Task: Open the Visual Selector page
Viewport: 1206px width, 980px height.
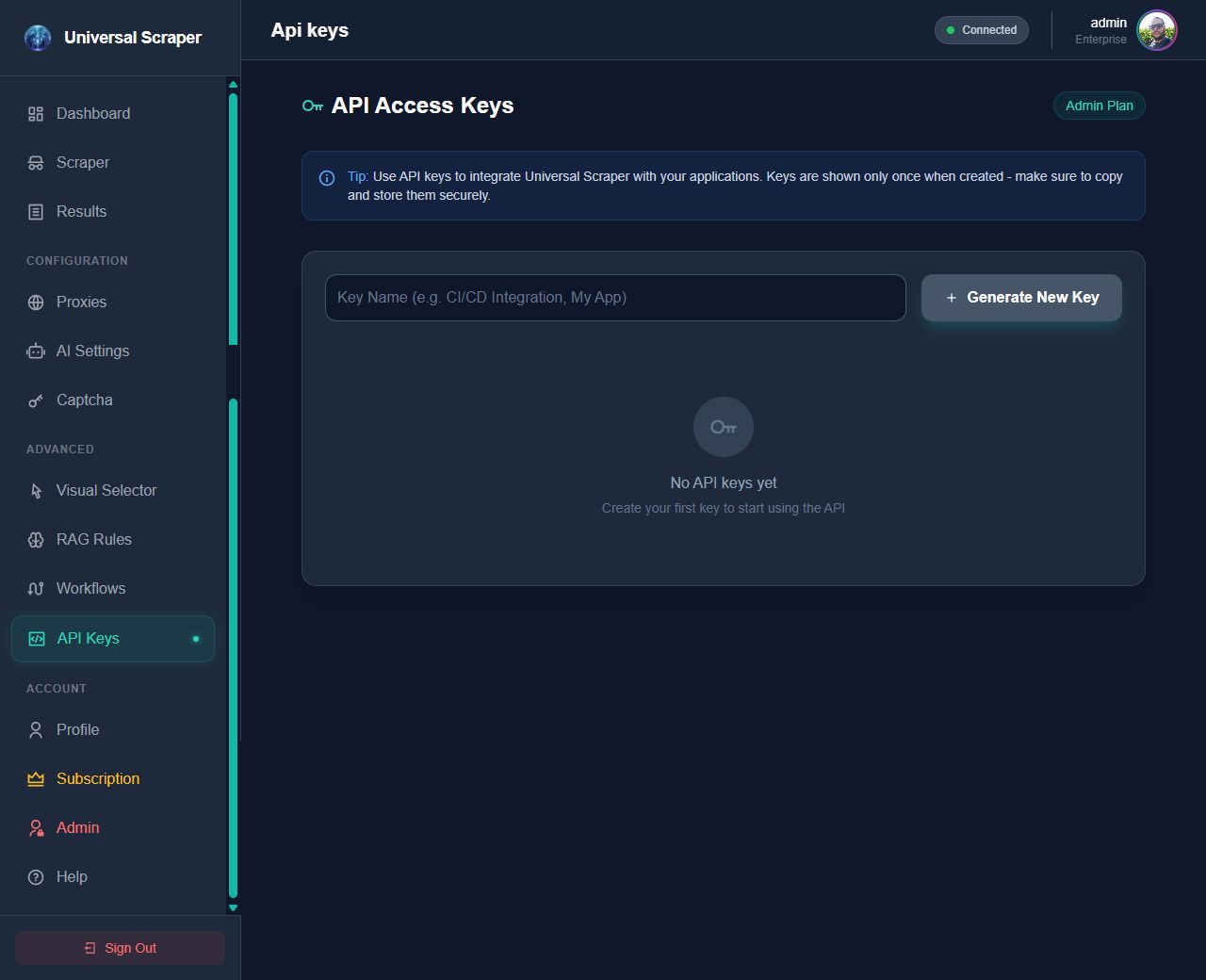Action: click(x=113, y=491)
